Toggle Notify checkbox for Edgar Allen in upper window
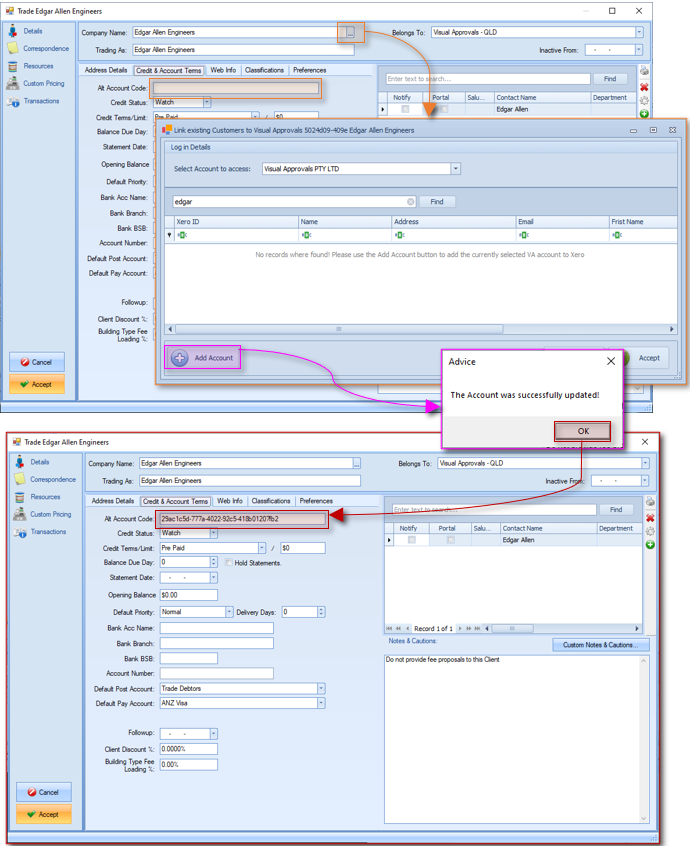The image size is (690, 846). point(405,109)
